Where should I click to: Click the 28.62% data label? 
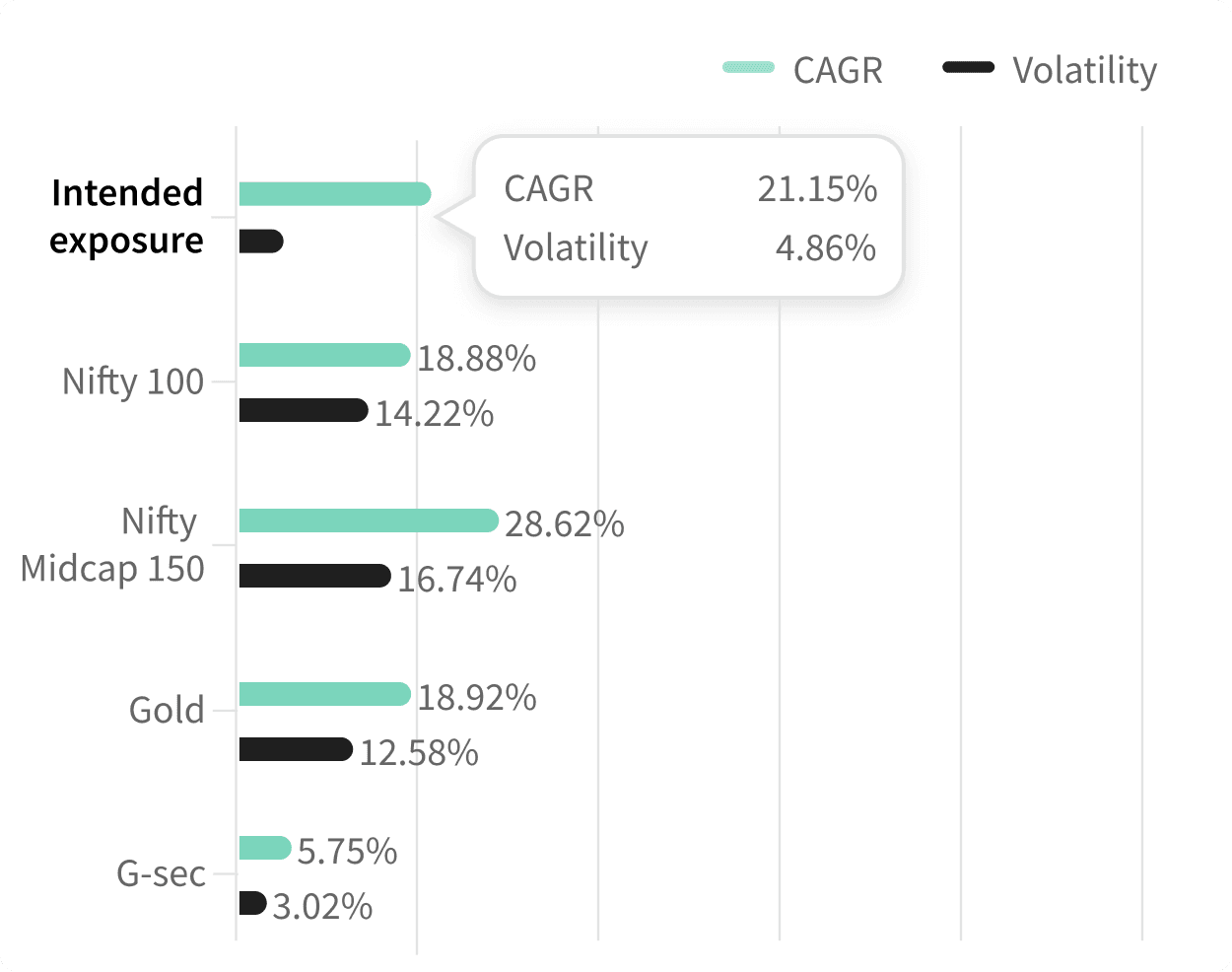click(564, 523)
